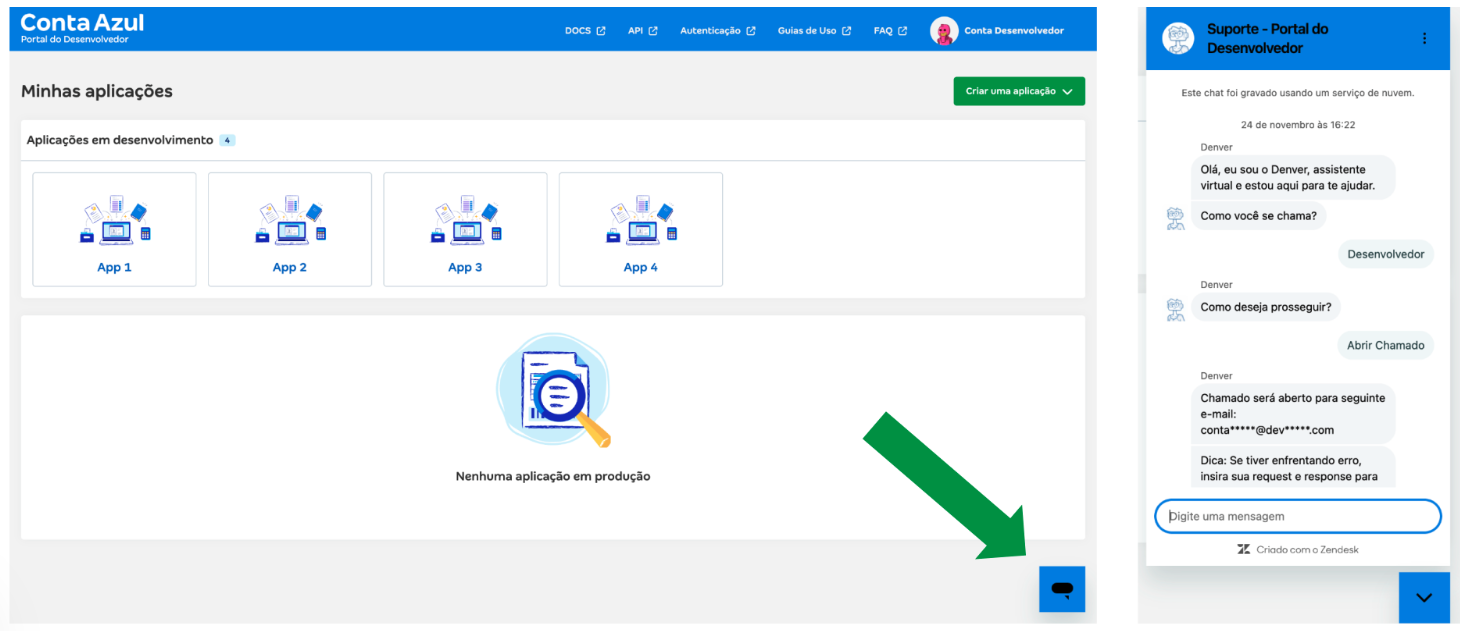This screenshot has width=1460, height=631.
Task: Click the Denver support avatar in chat header
Action: pyautogui.click(x=1178, y=39)
